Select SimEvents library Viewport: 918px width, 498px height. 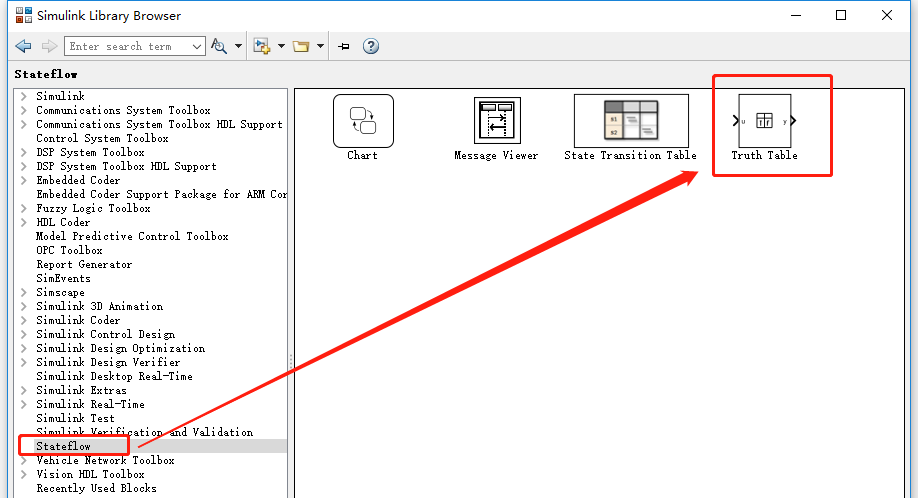63,279
